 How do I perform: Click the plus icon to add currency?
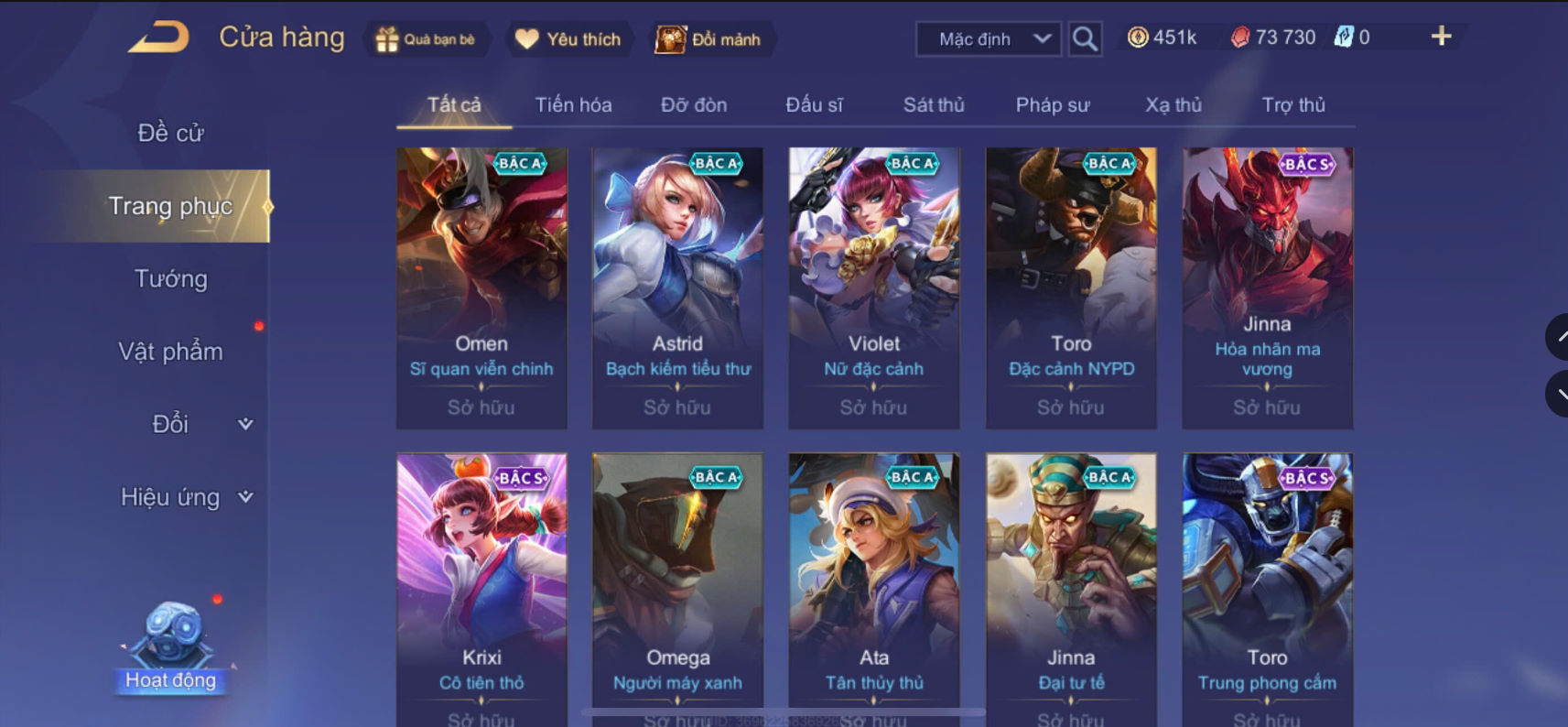click(x=1441, y=37)
